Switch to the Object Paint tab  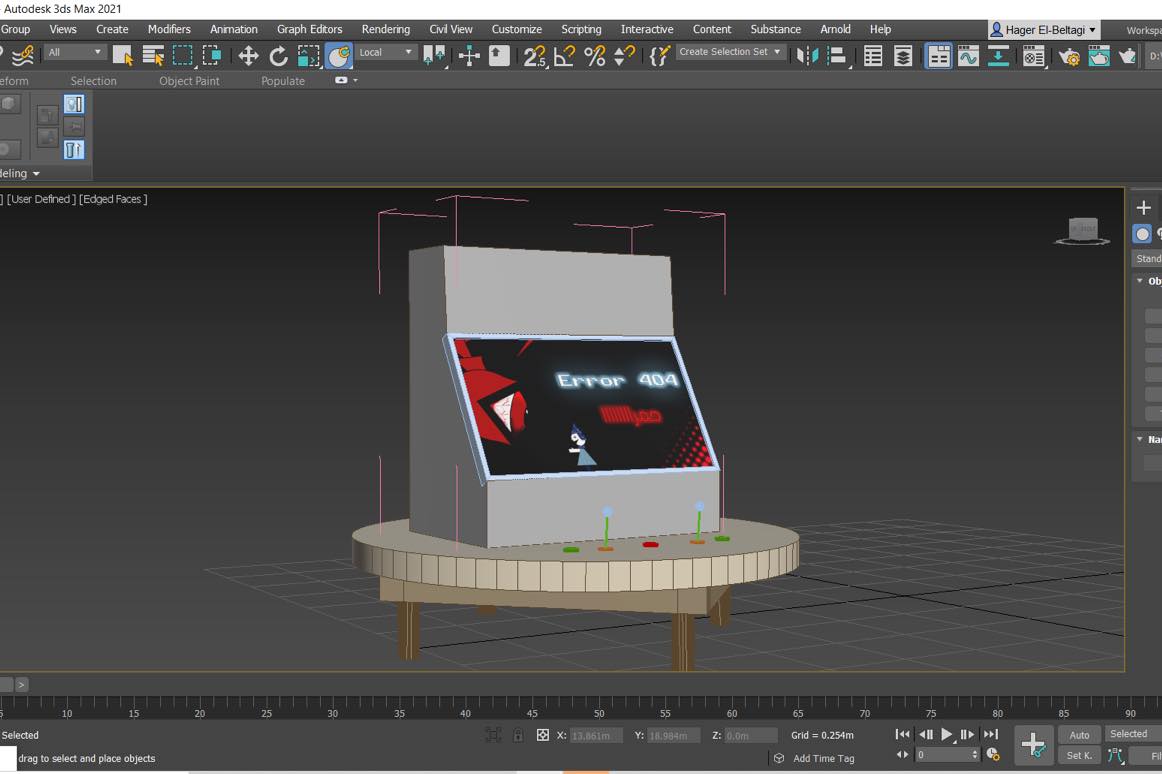[x=189, y=81]
